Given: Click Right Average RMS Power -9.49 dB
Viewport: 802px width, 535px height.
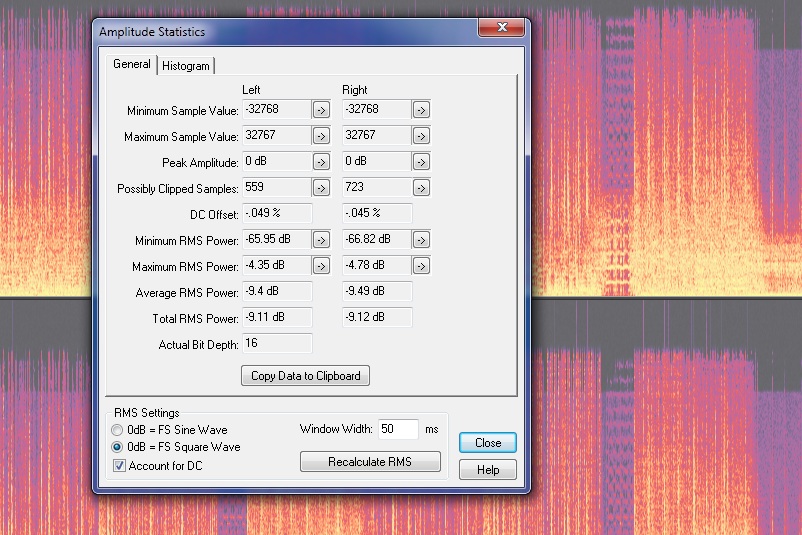Looking at the screenshot, I should pyautogui.click(x=377, y=292).
